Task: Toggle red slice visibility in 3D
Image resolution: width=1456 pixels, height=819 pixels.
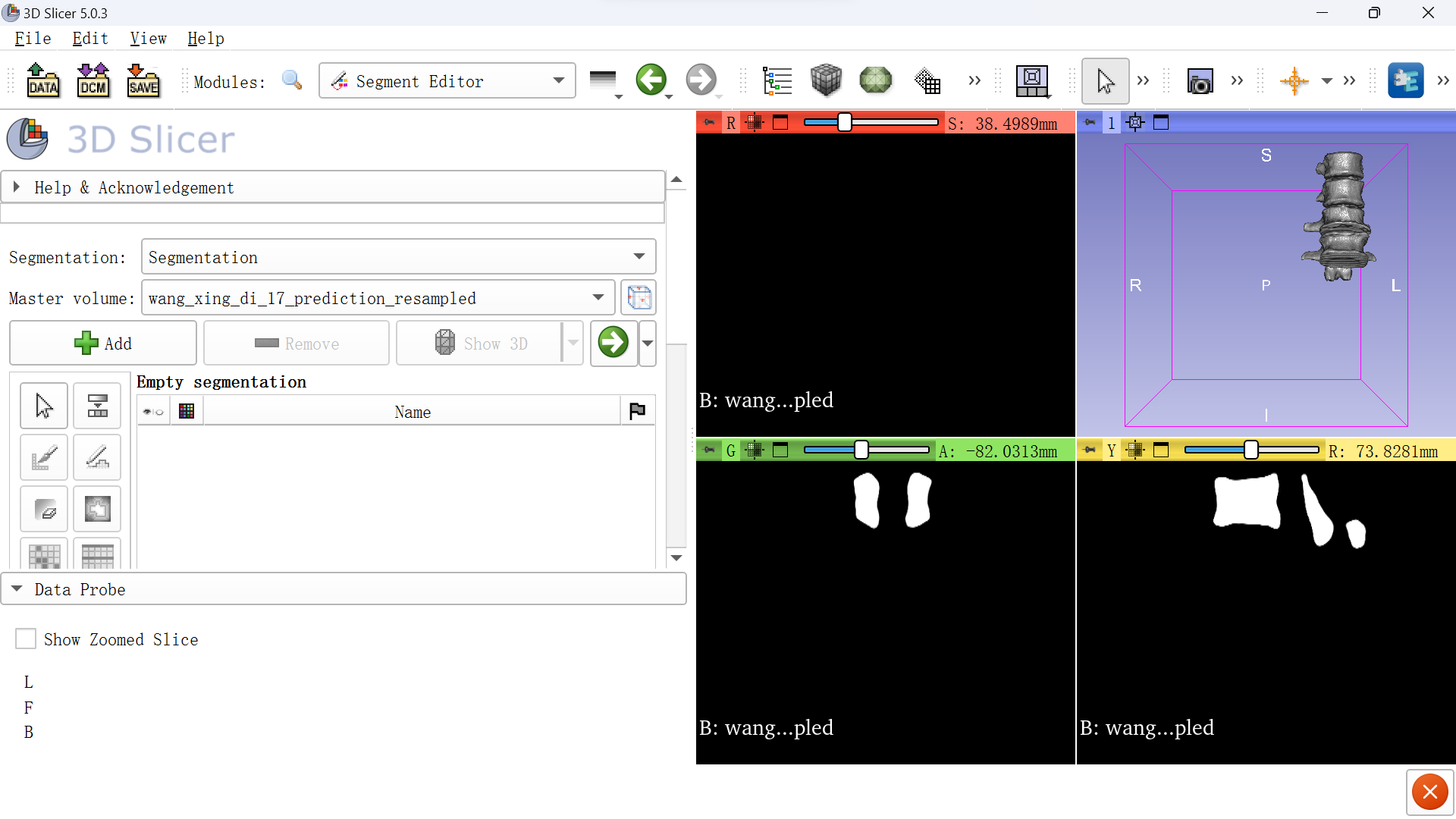Action: 754,122
